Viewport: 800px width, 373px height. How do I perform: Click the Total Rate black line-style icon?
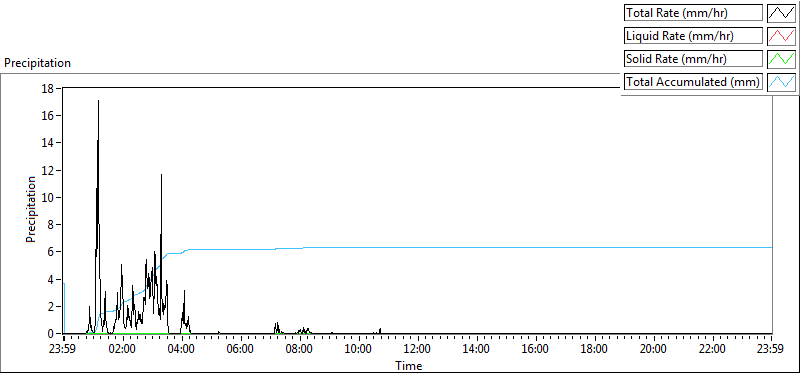tap(781, 12)
